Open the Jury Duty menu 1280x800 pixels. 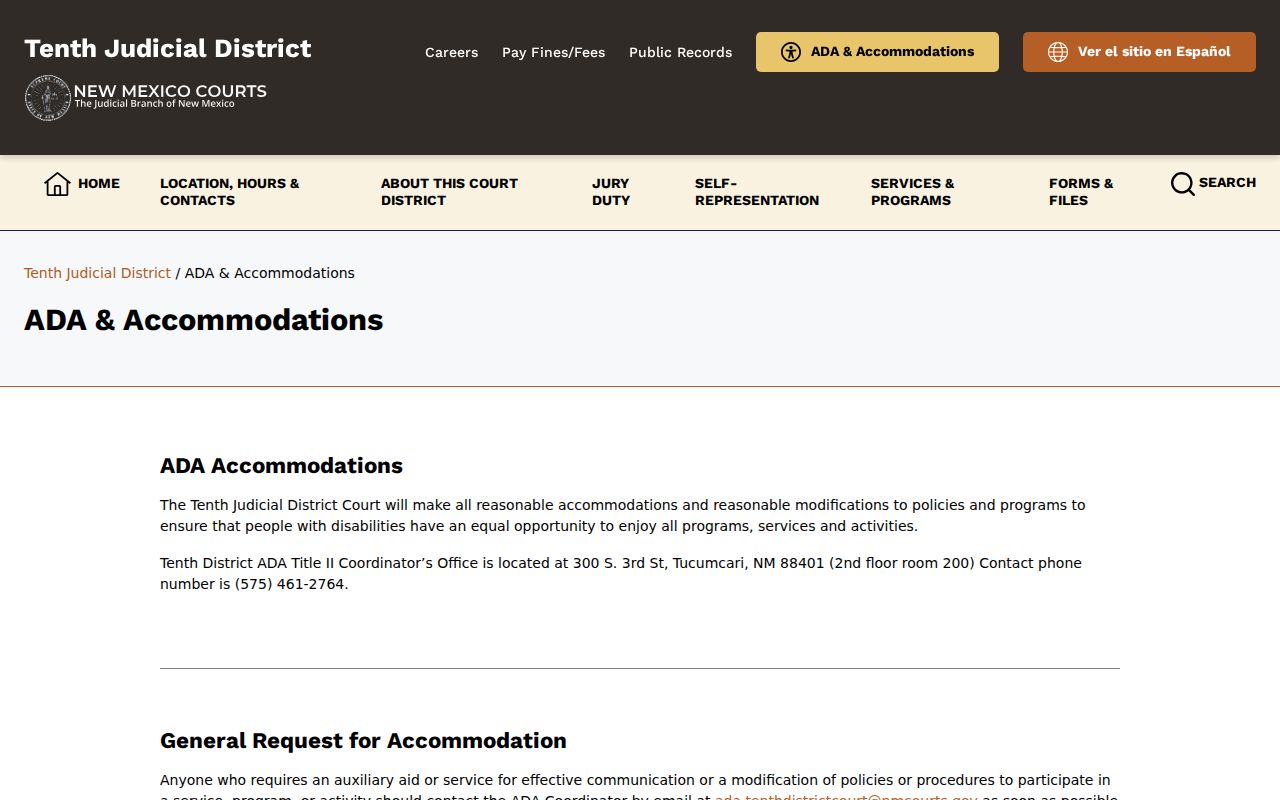pyautogui.click(x=611, y=192)
